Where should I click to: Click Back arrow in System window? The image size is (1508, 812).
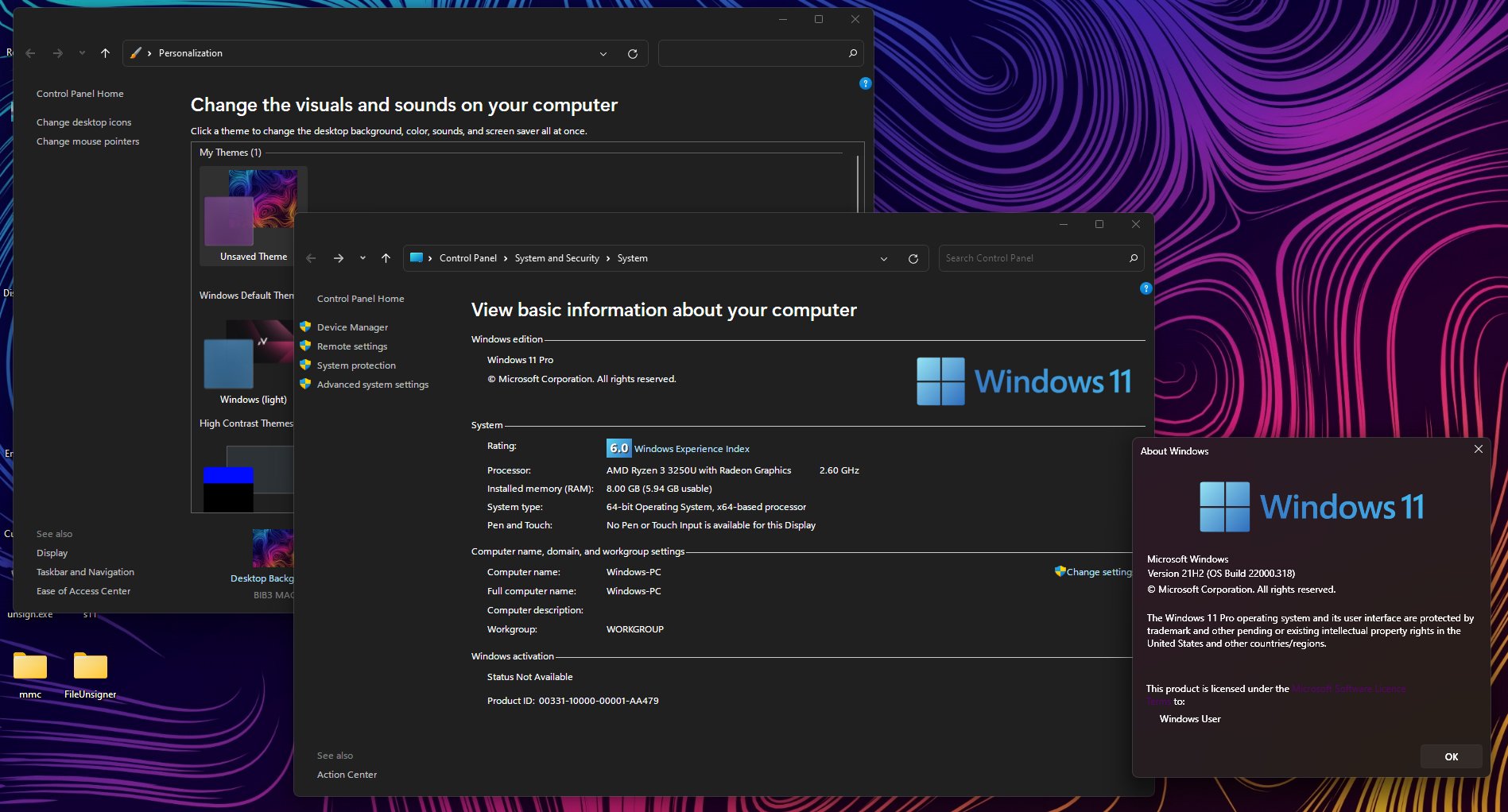pos(312,258)
